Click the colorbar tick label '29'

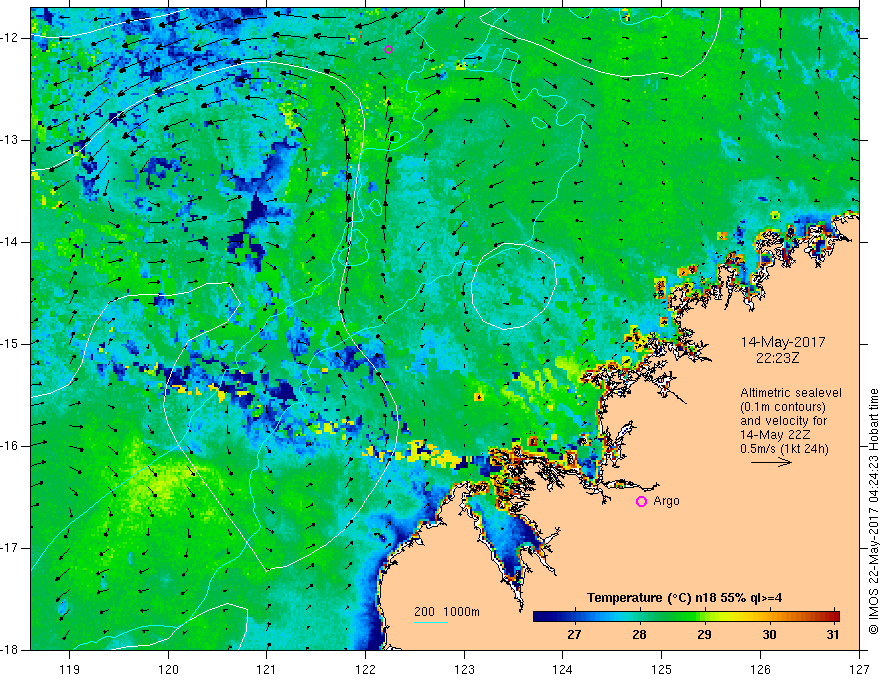[704, 635]
